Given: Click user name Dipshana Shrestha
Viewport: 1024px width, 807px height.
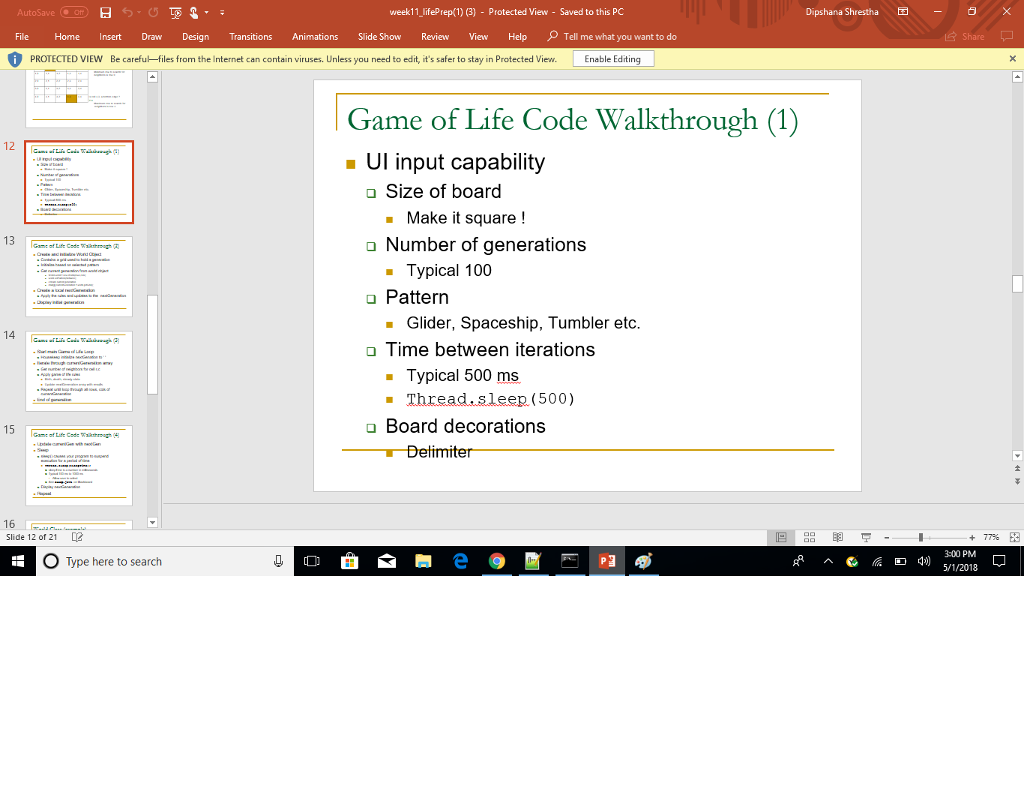Looking at the screenshot, I should tap(842, 12).
